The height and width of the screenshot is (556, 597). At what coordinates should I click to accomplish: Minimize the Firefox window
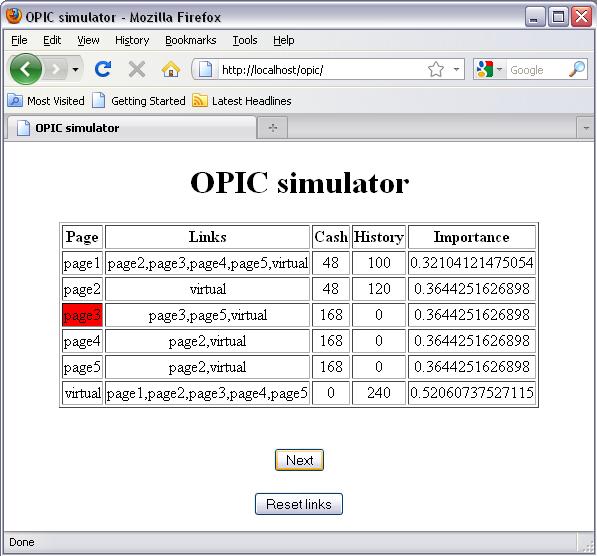535,17
